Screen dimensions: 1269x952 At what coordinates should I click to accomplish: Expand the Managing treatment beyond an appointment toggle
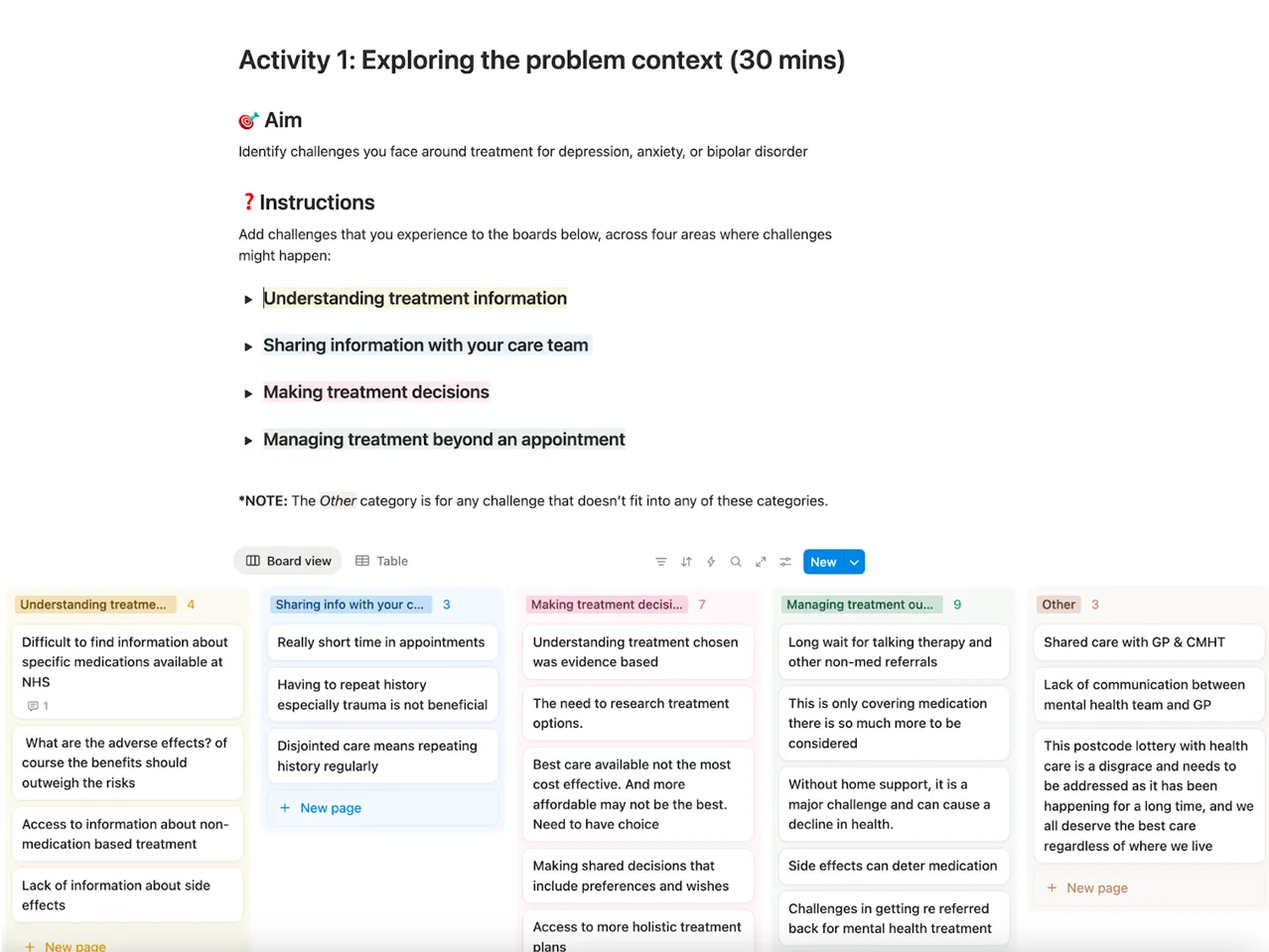(247, 440)
